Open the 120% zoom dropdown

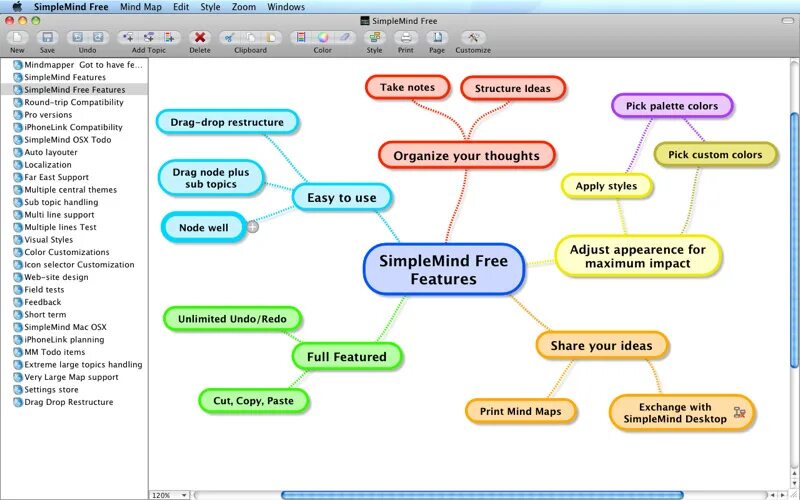170,495
